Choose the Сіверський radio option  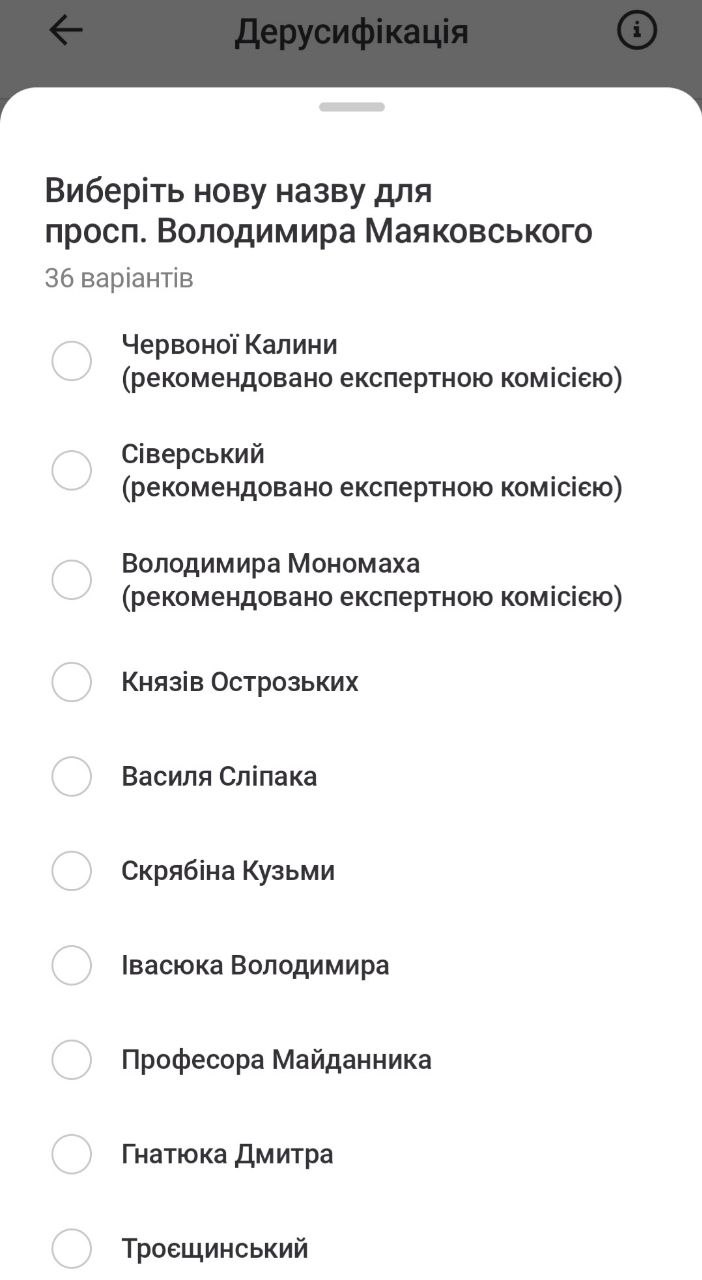(72, 470)
